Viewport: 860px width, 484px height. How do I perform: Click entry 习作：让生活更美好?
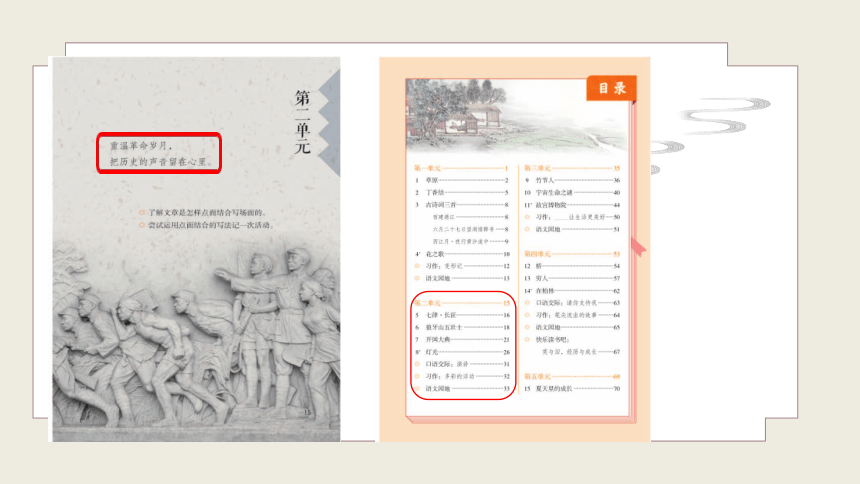point(572,217)
